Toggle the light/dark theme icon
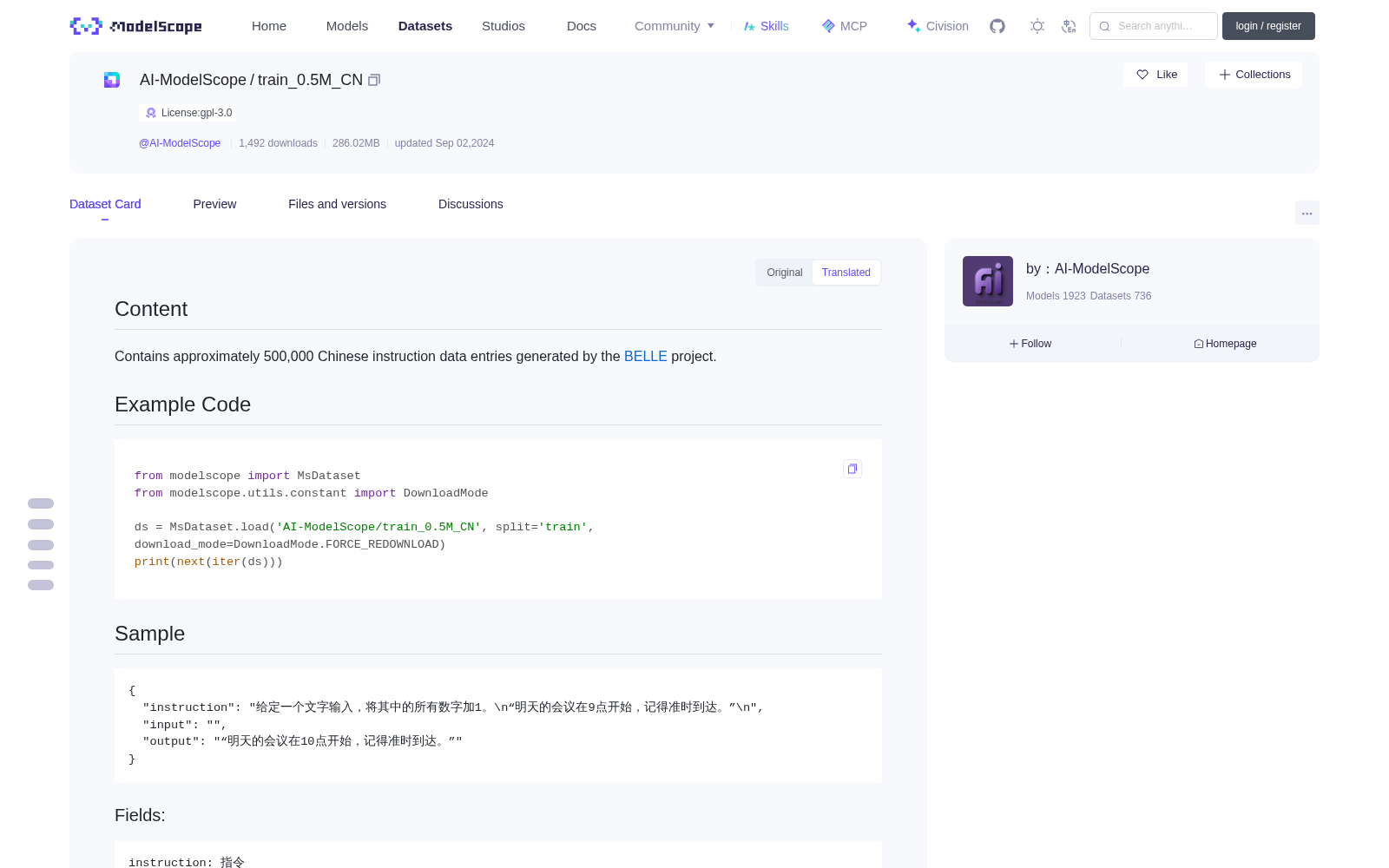1389x868 pixels. (1037, 26)
